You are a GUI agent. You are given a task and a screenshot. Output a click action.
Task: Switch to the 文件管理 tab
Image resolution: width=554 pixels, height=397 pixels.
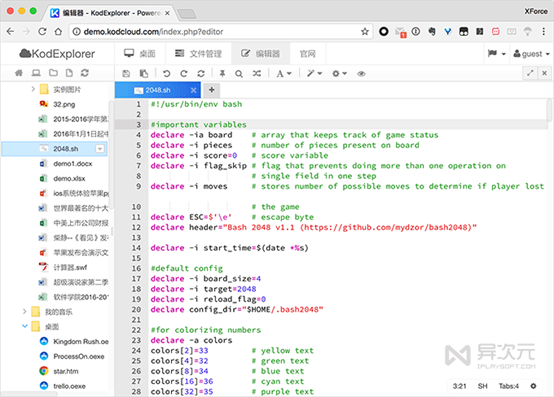coord(198,54)
